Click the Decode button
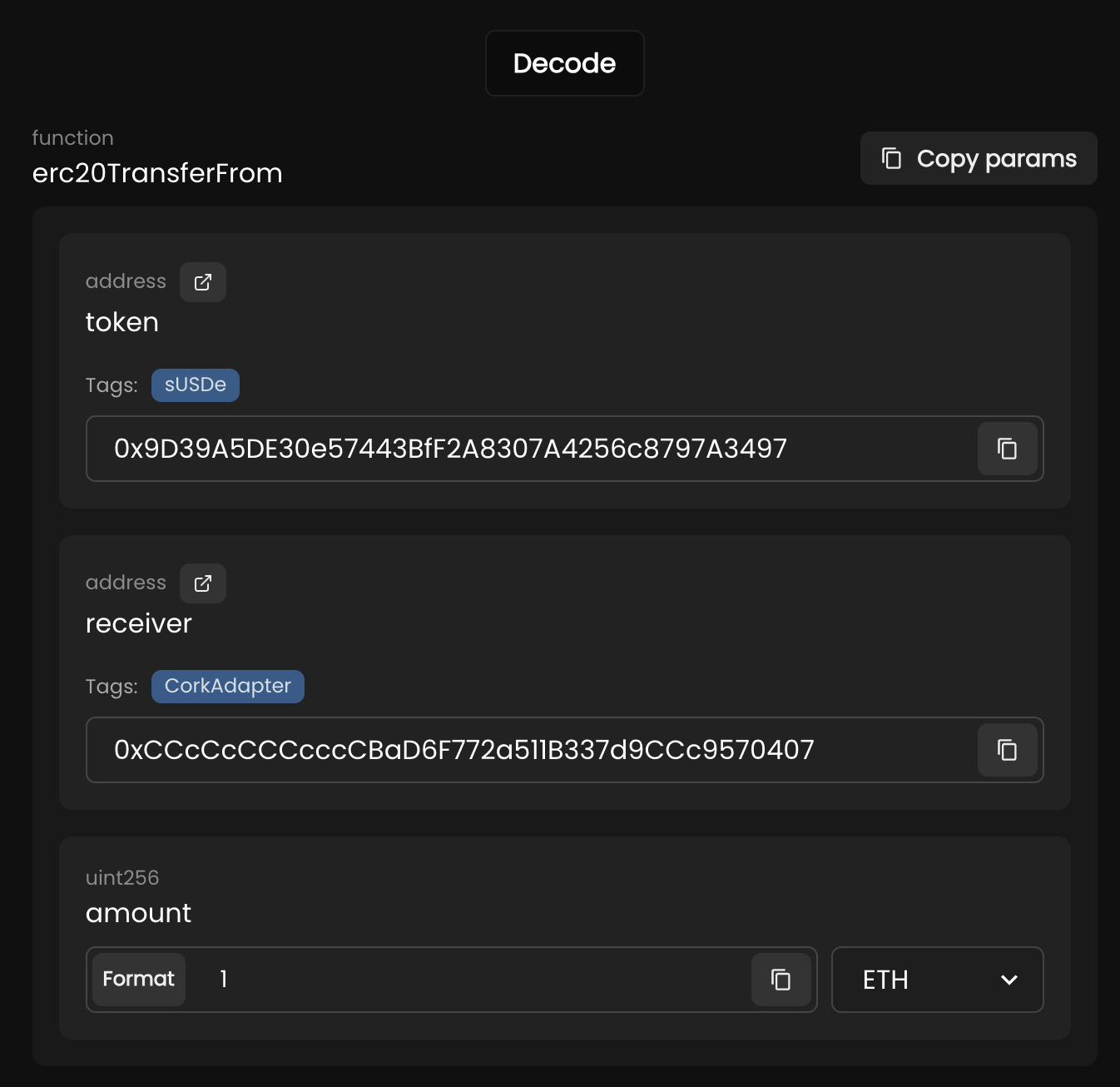 pos(564,63)
